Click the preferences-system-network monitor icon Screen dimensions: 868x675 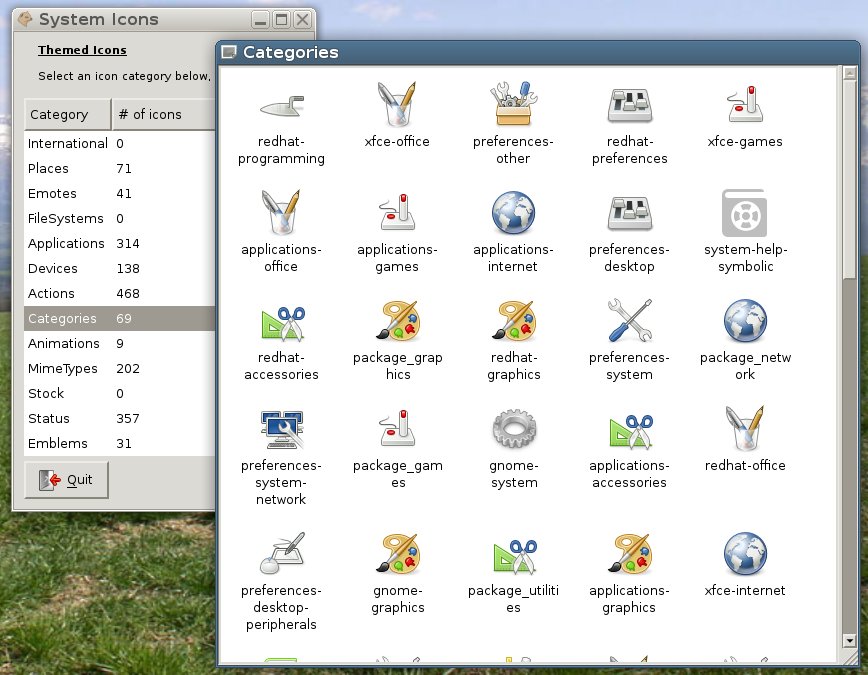281,429
